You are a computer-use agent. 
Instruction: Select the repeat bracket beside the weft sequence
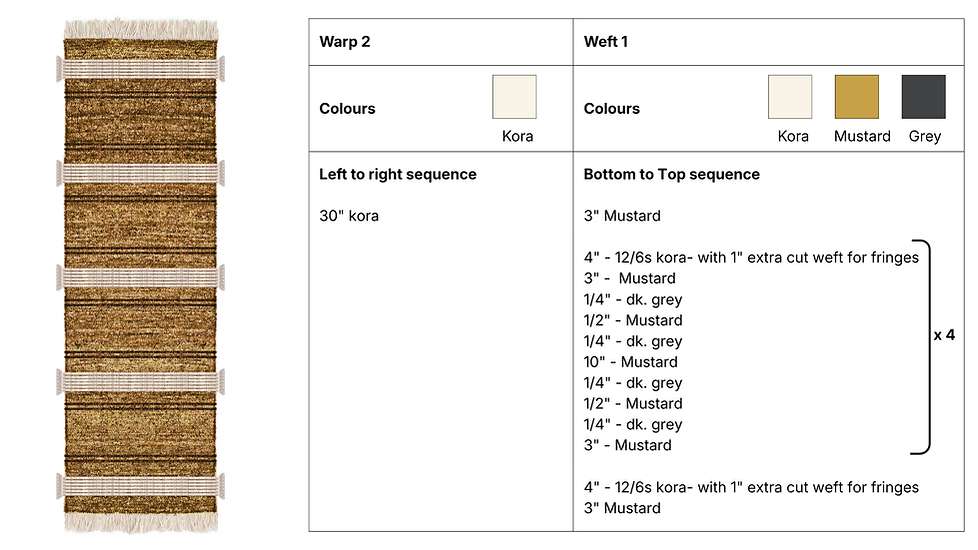click(921, 347)
